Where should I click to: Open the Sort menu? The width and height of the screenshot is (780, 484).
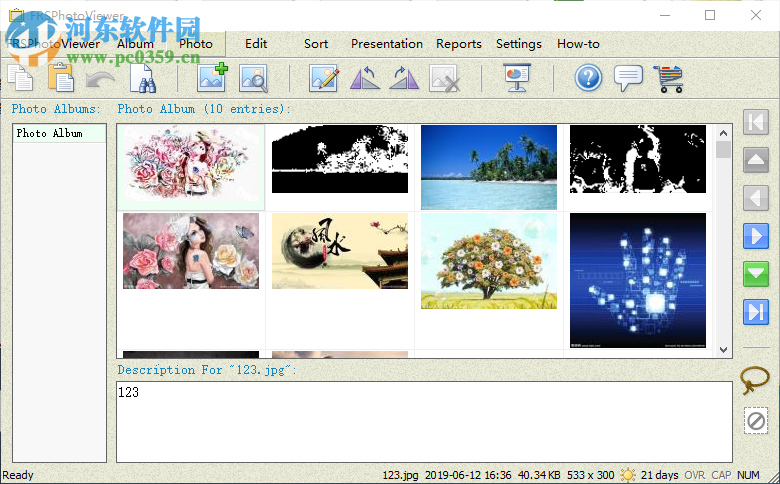pyautogui.click(x=316, y=44)
